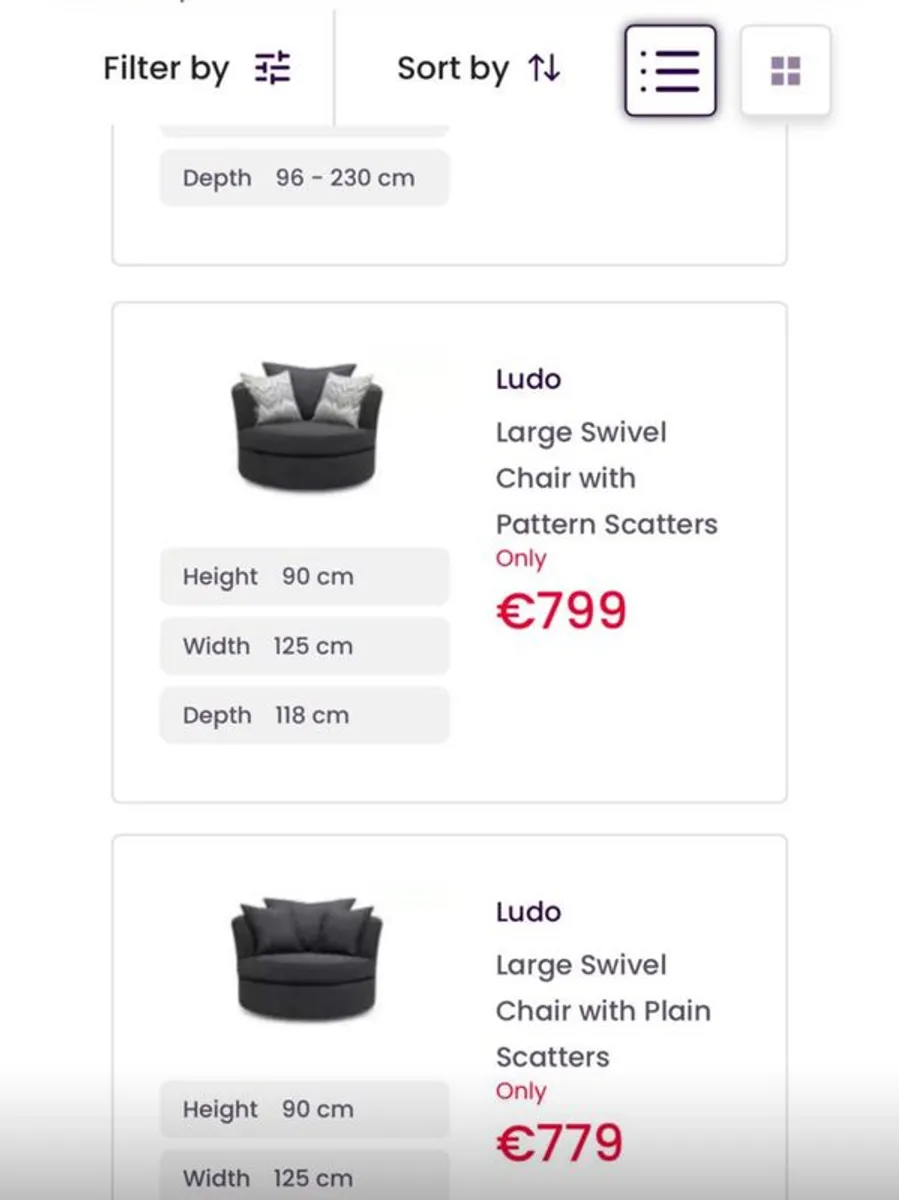This screenshot has width=899, height=1200.
Task: Open Large Swivel Chair with Plain Scatters
Action: [x=603, y=1011]
